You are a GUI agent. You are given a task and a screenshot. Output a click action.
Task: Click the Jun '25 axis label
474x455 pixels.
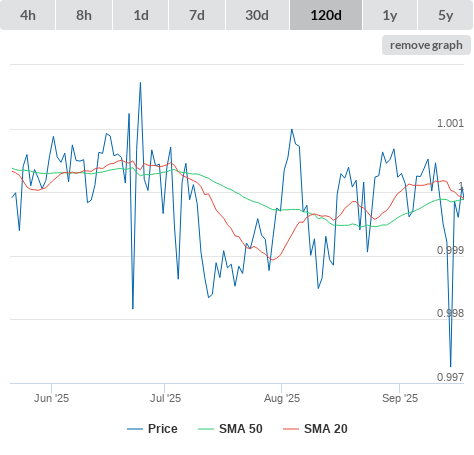point(51,398)
